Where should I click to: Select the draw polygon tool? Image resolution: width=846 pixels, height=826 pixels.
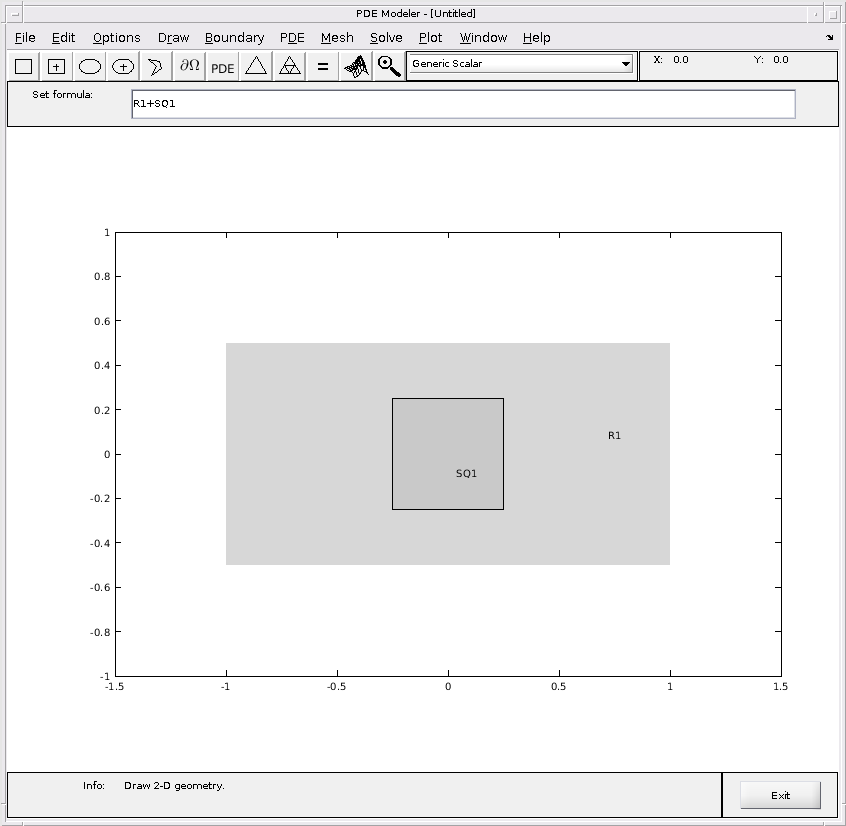pyautogui.click(x=156, y=66)
